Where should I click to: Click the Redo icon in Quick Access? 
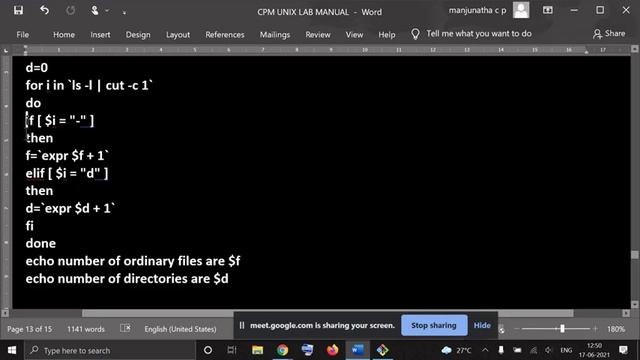(x=70, y=11)
